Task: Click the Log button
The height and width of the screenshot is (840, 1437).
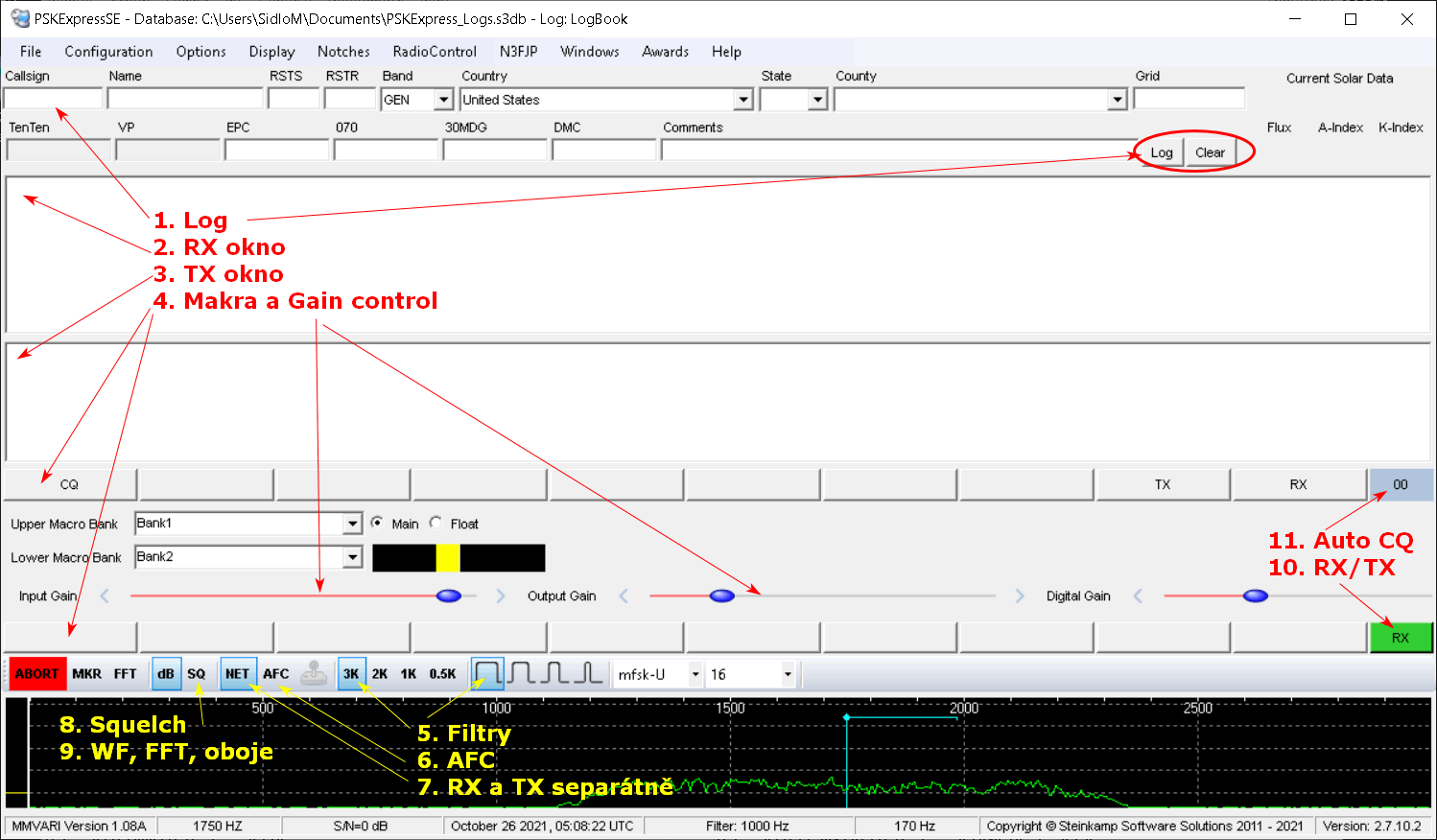Action: [x=1161, y=152]
